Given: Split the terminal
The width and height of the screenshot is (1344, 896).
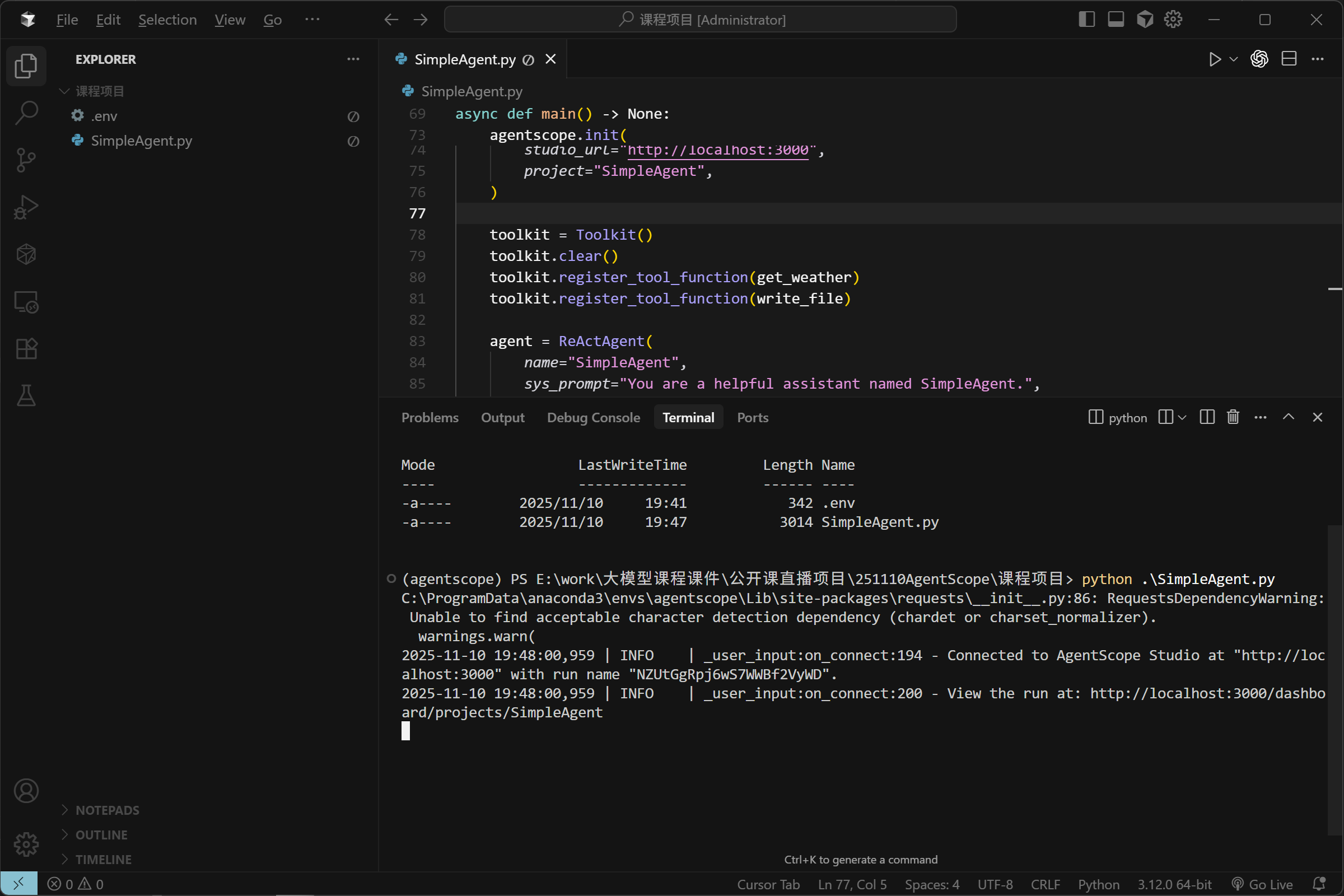Looking at the screenshot, I should coord(1207,418).
